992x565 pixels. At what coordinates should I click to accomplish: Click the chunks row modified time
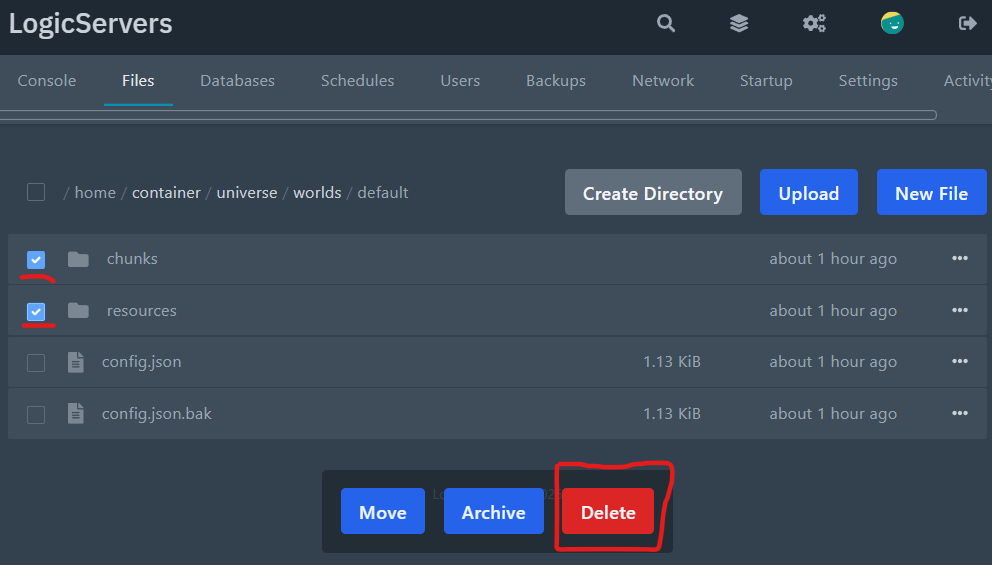pos(833,259)
